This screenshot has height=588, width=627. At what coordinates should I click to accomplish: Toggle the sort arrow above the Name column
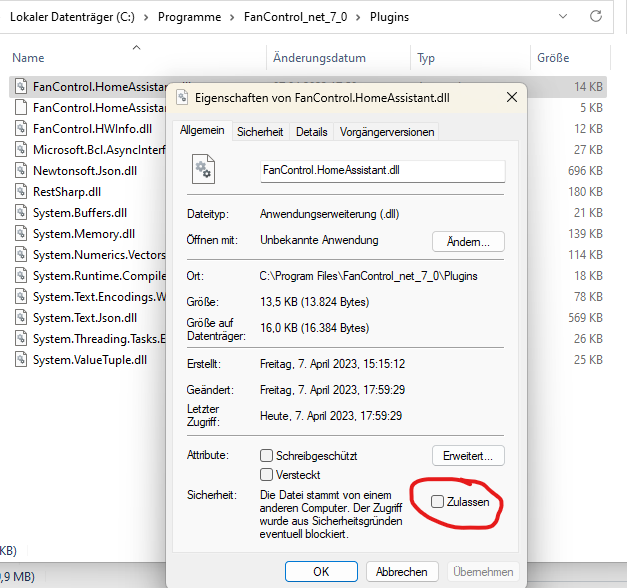[136, 47]
